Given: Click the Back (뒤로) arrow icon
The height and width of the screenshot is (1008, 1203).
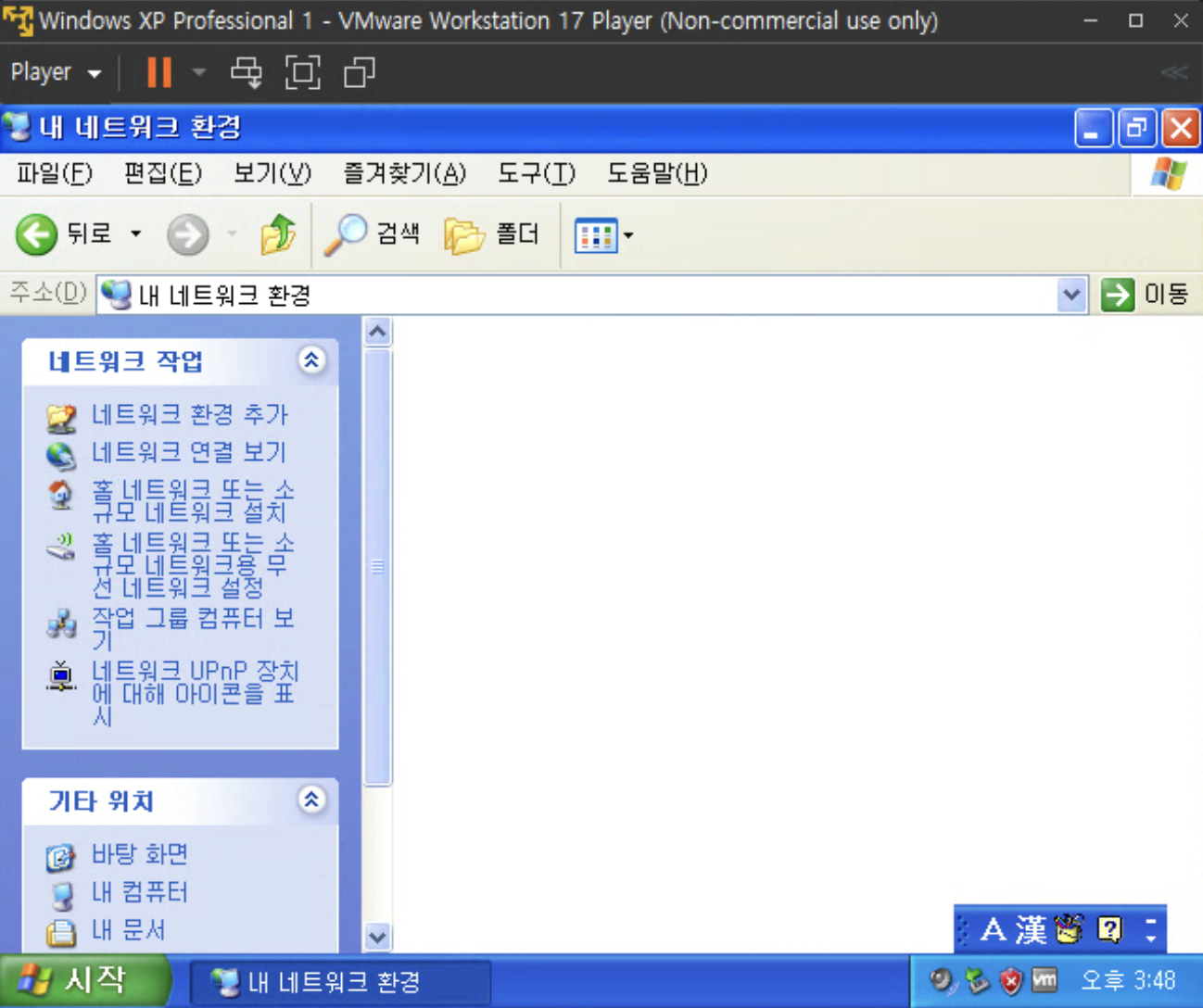Looking at the screenshot, I should [x=37, y=234].
